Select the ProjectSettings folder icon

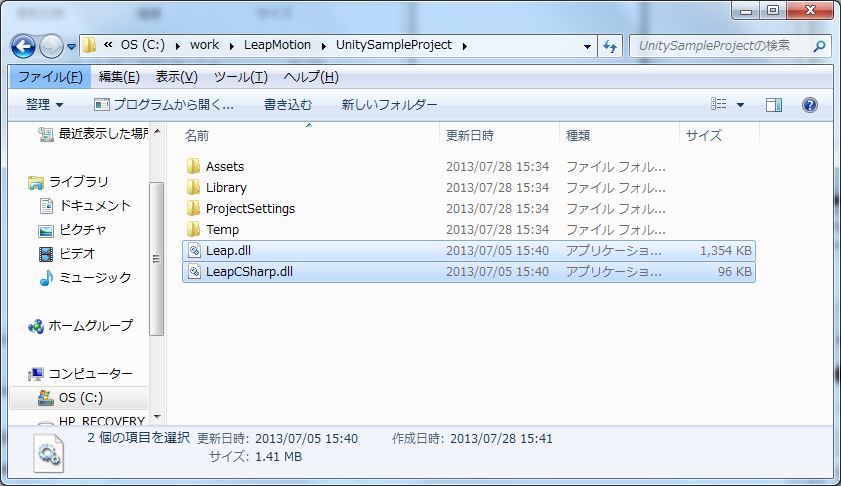click(194, 208)
